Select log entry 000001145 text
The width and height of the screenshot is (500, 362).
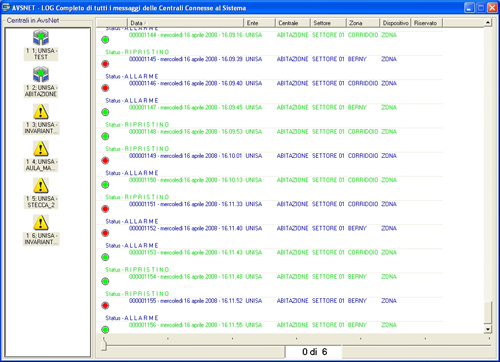186,59
